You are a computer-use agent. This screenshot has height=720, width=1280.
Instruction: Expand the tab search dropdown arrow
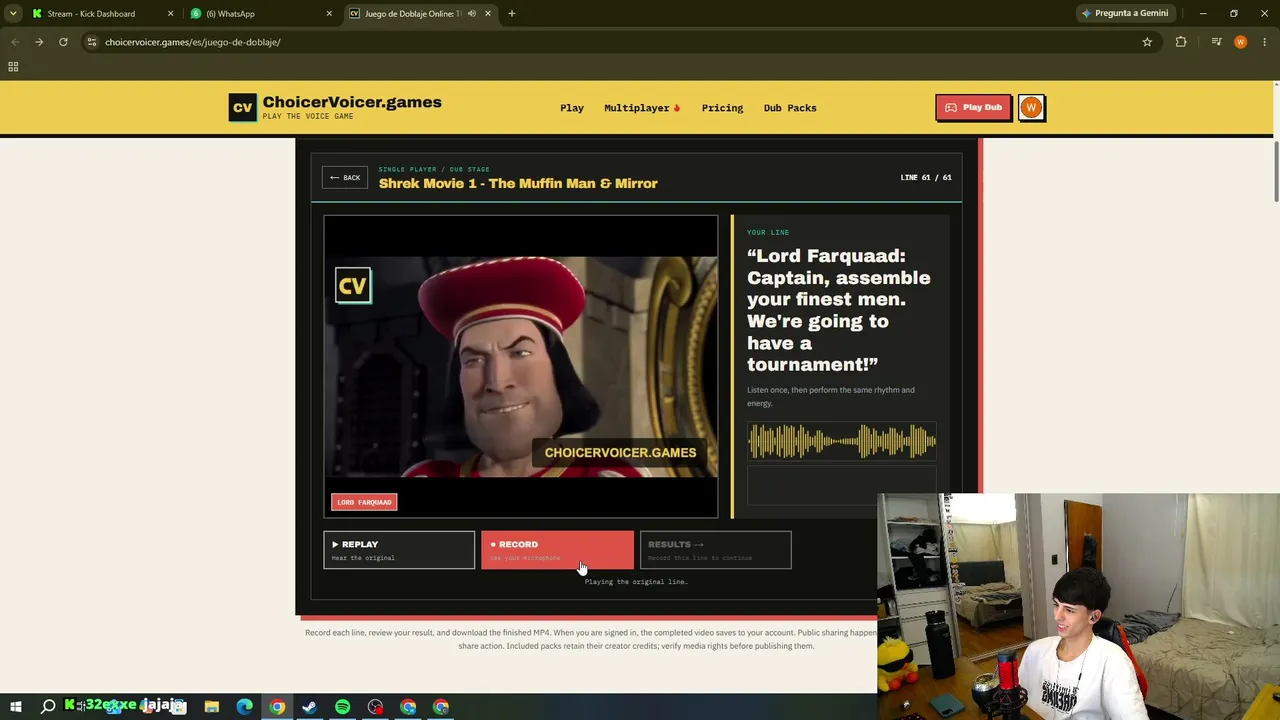[x=13, y=14]
